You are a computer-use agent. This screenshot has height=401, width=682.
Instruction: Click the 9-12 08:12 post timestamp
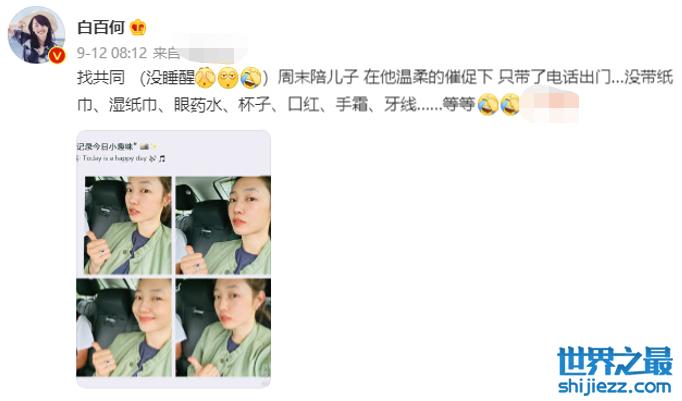(x=112, y=53)
